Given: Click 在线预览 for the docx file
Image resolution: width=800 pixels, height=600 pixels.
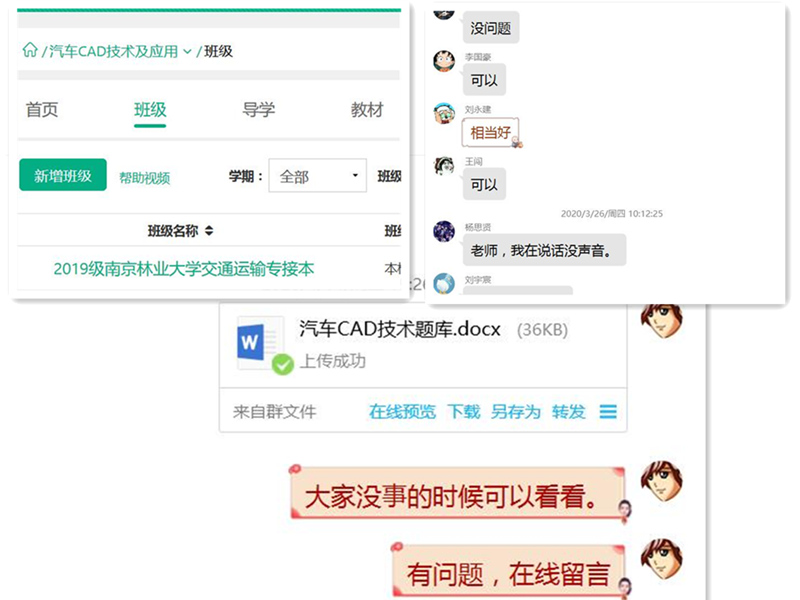Looking at the screenshot, I should pyautogui.click(x=402, y=411).
